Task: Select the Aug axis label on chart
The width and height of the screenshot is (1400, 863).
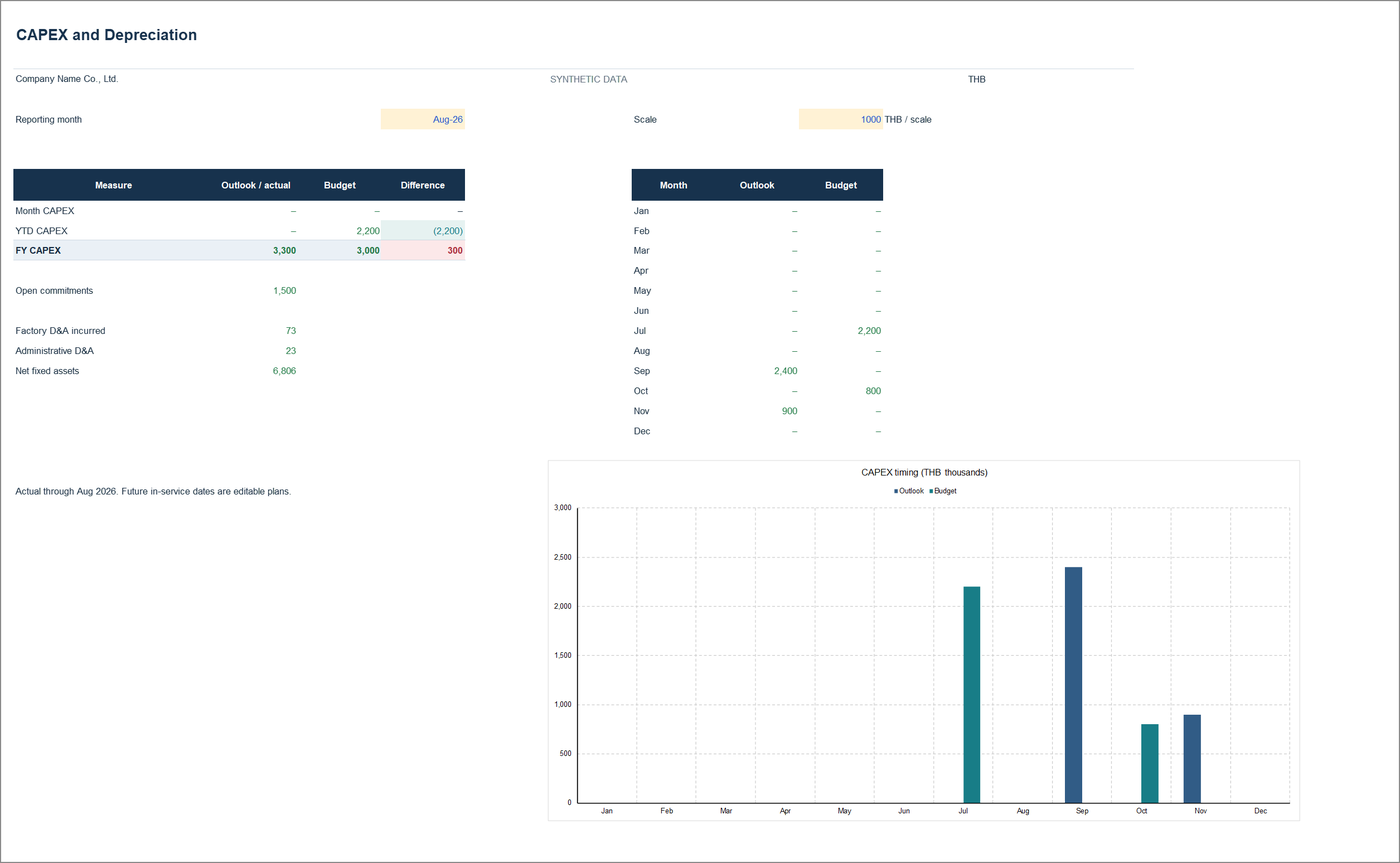Action: pyautogui.click(x=1023, y=811)
